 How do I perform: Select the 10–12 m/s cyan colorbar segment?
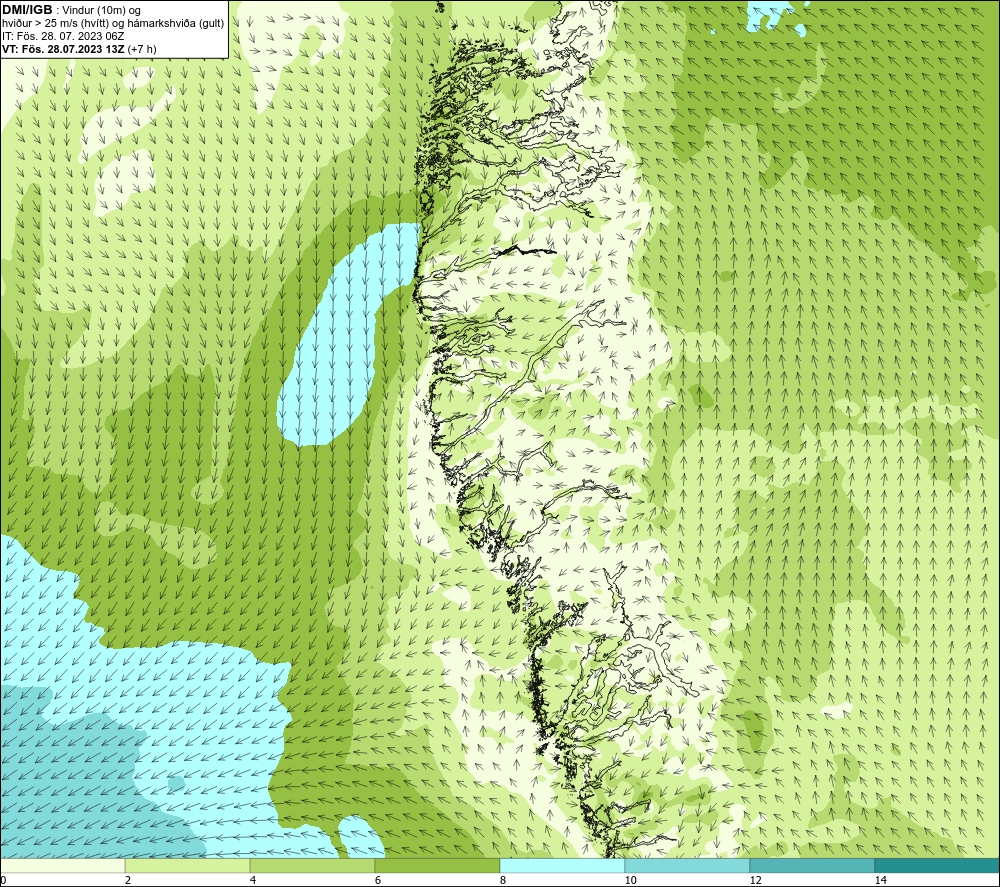tap(688, 865)
